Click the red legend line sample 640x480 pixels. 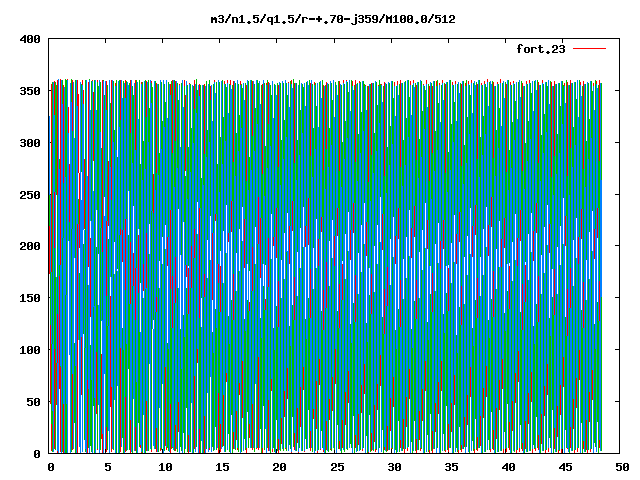tap(589, 49)
